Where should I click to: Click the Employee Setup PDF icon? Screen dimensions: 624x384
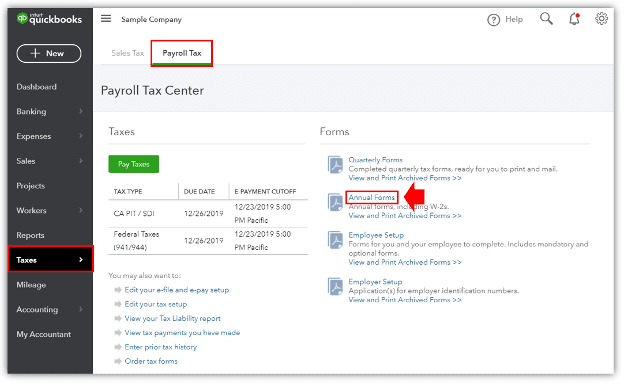point(335,240)
